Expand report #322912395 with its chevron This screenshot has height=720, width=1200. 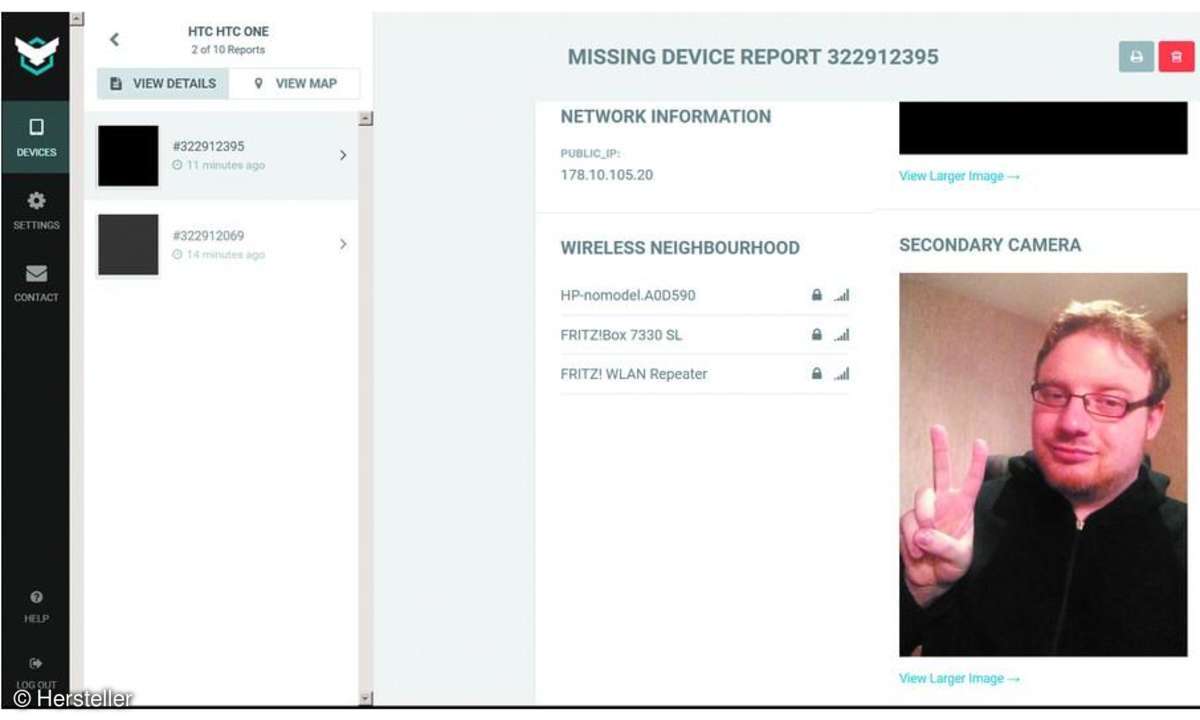coord(343,155)
